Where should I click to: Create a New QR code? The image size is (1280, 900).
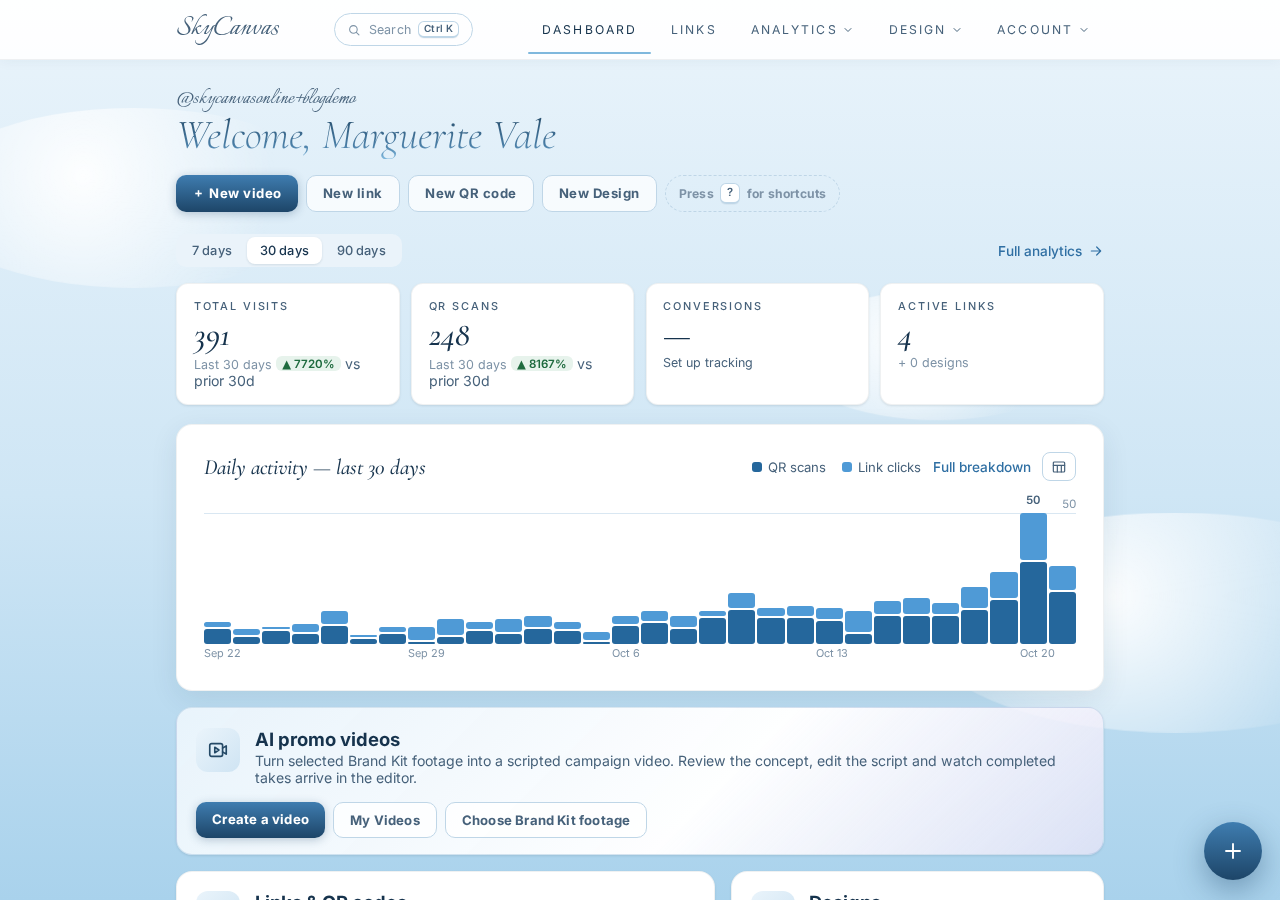(x=471, y=194)
